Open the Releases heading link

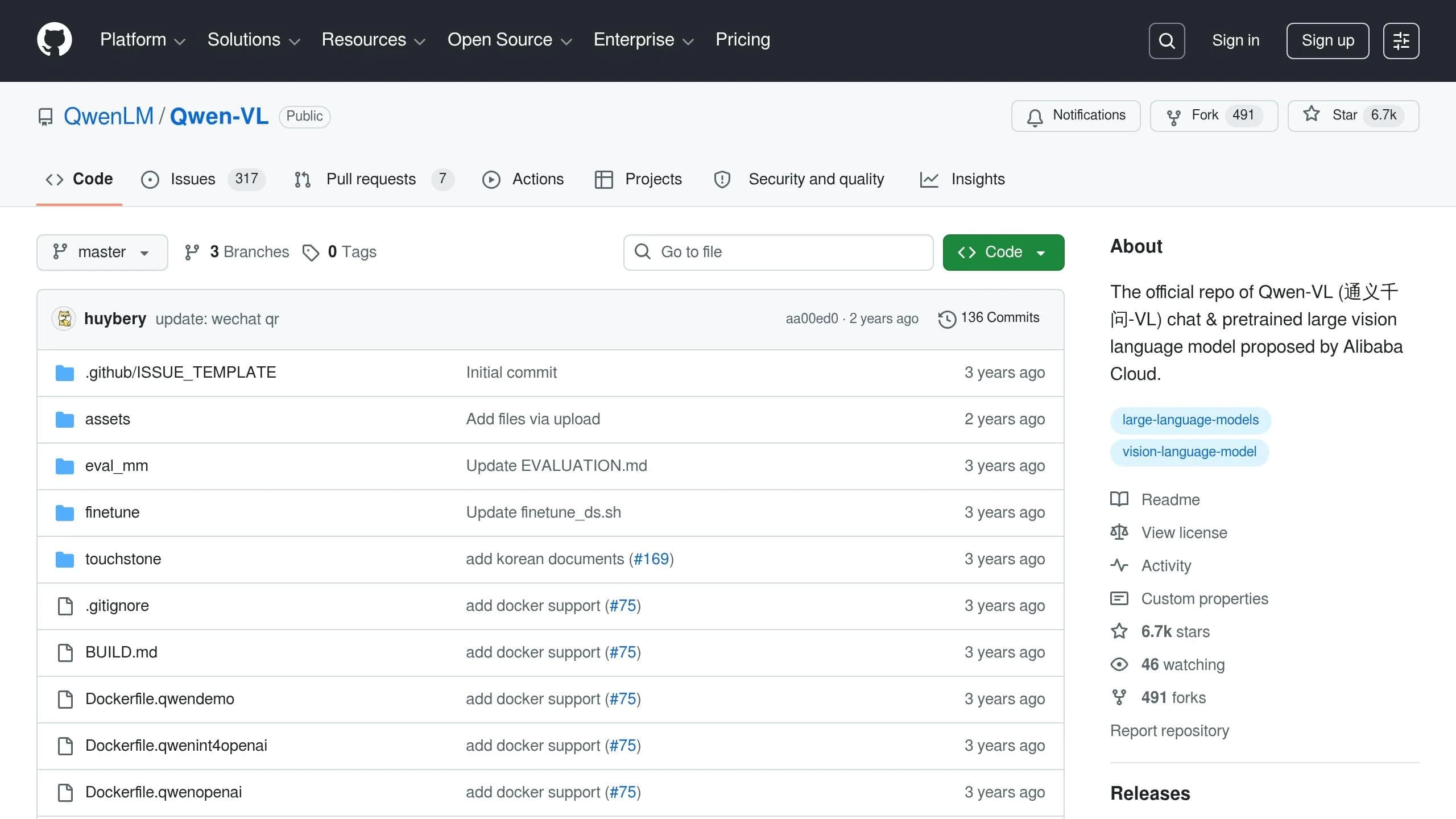coord(1150,793)
